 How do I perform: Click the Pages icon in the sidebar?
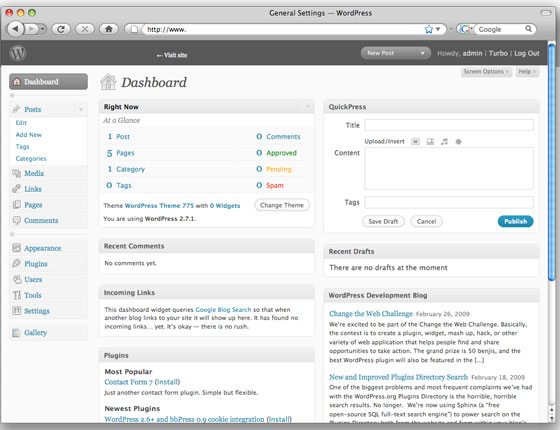[x=17, y=205]
